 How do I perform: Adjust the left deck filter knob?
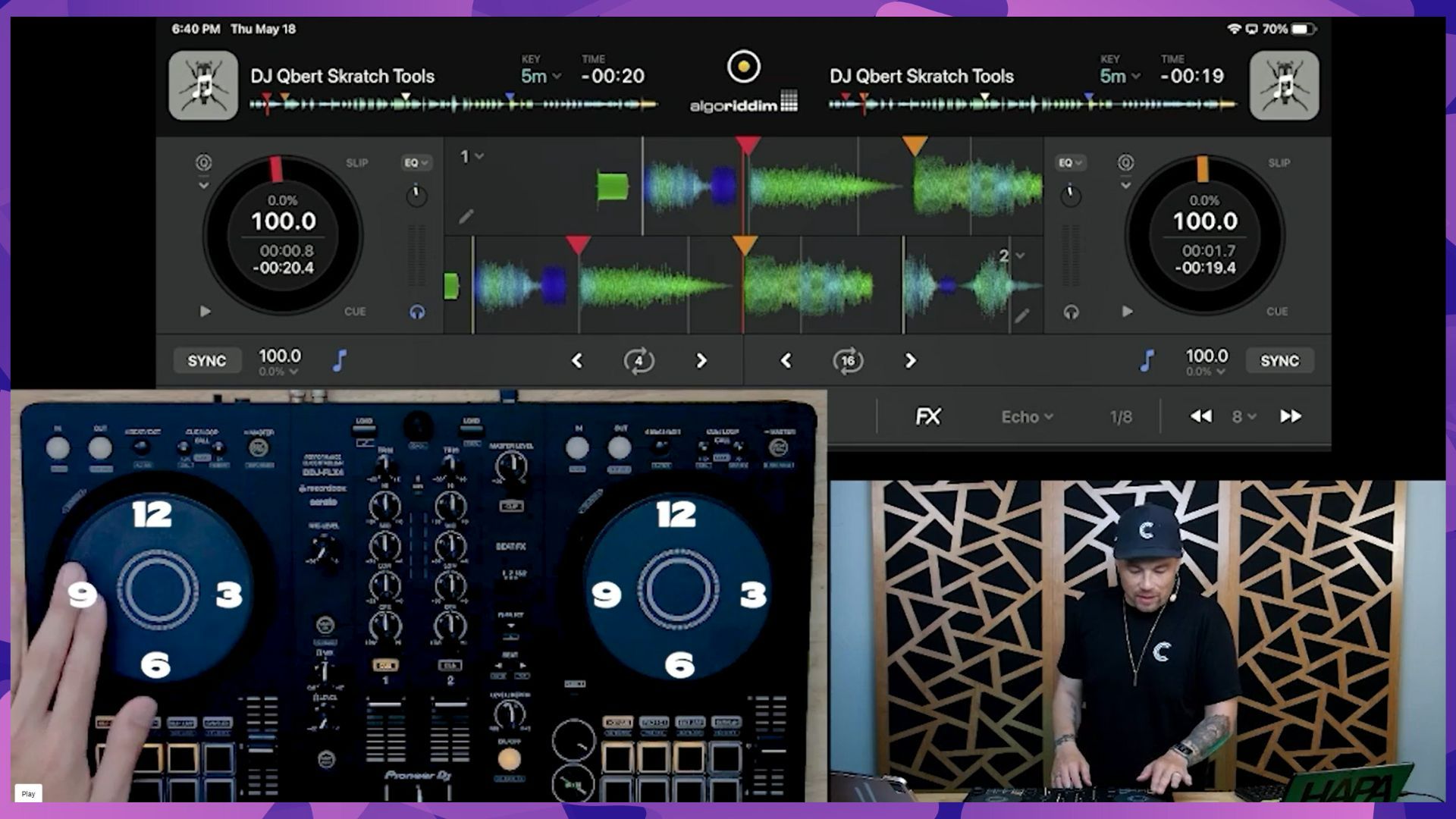tap(416, 196)
